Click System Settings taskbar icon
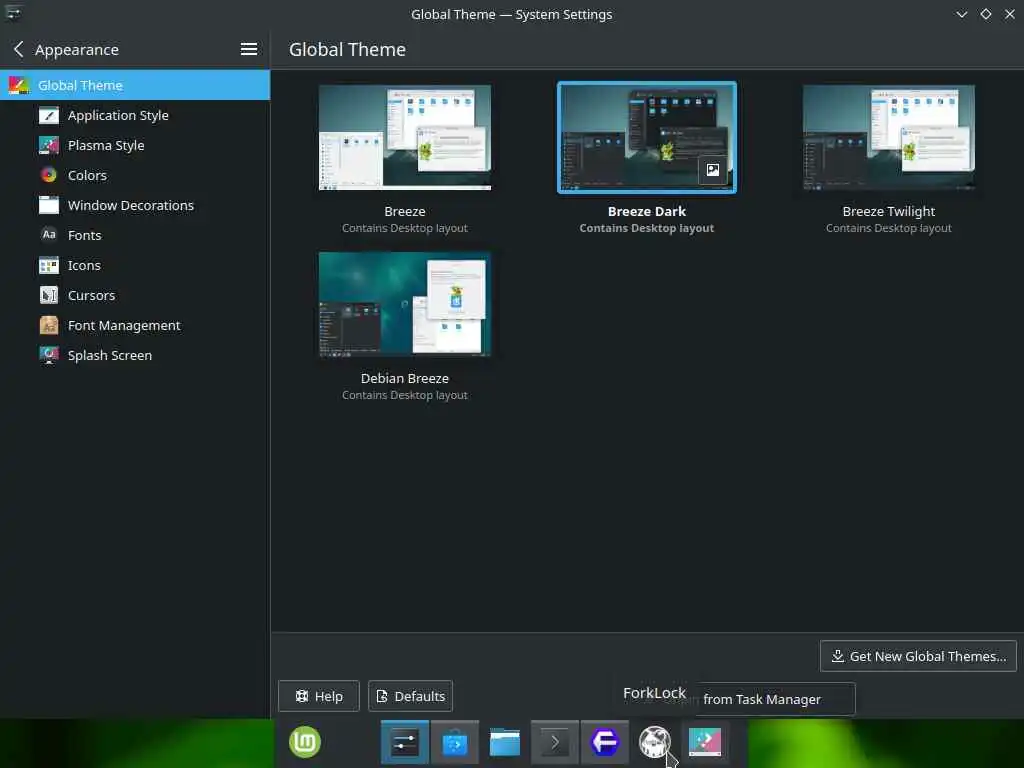The image size is (1024, 768). coord(405,743)
